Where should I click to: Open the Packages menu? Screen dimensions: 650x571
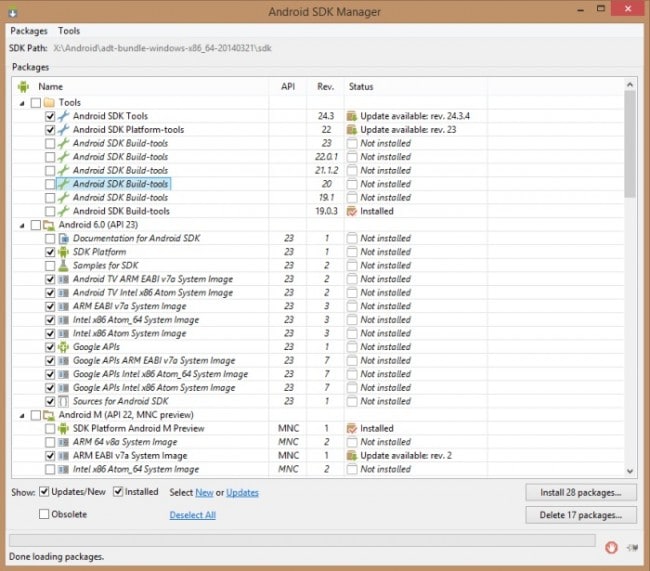(29, 31)
